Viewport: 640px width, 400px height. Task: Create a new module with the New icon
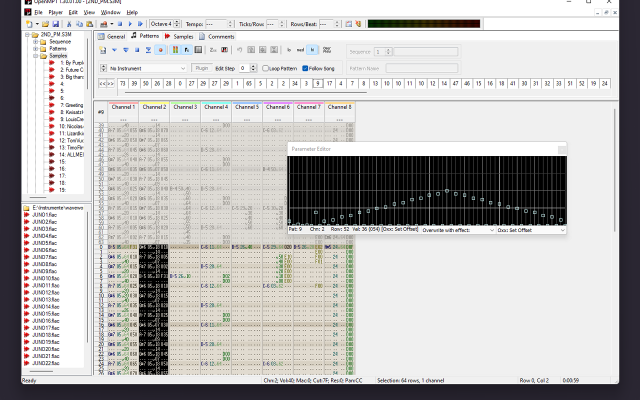[29, 24]
